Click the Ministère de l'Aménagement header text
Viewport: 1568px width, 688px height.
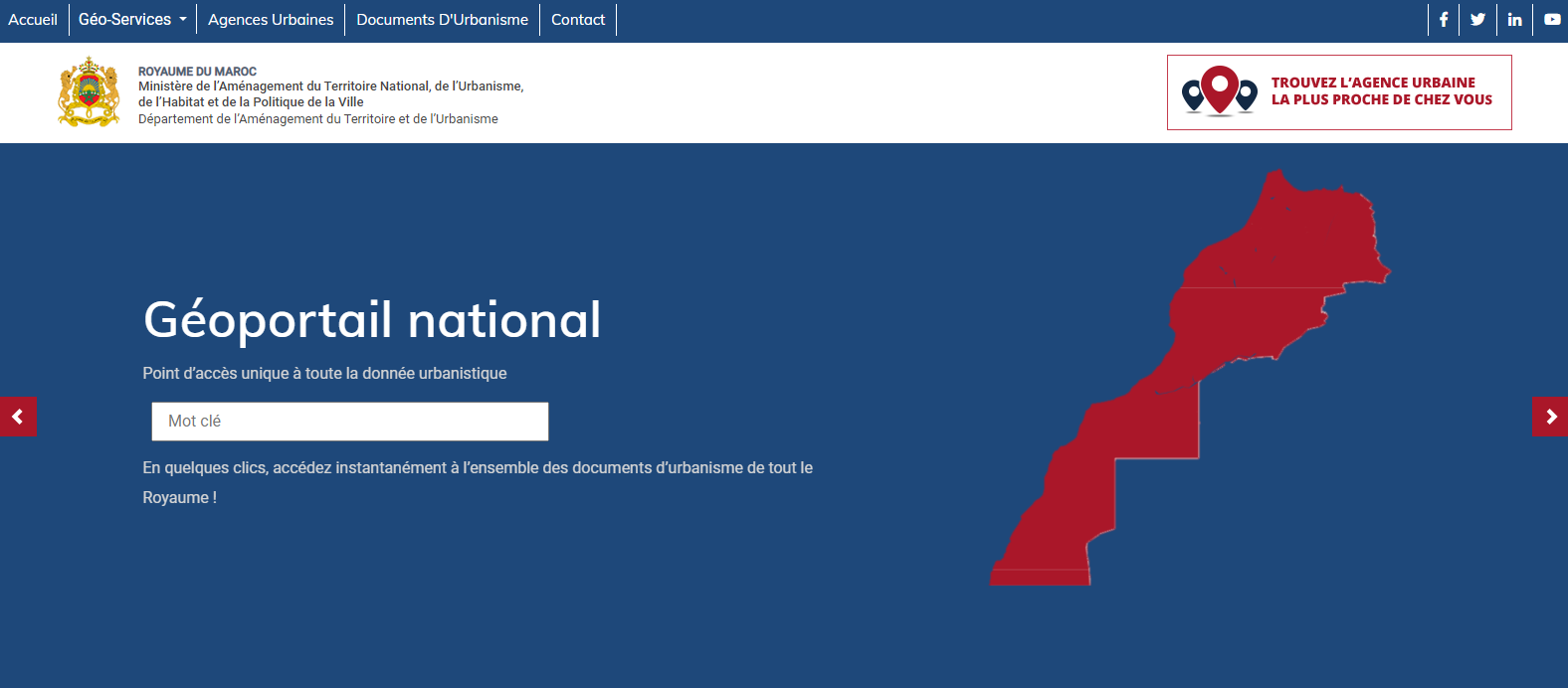point(330,94)
